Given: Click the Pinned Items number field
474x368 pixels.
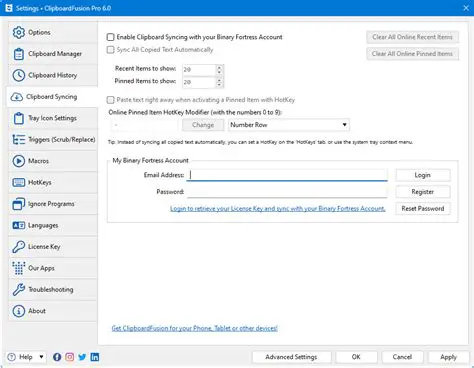Looking at the screenshot, I should coord(199,82).
